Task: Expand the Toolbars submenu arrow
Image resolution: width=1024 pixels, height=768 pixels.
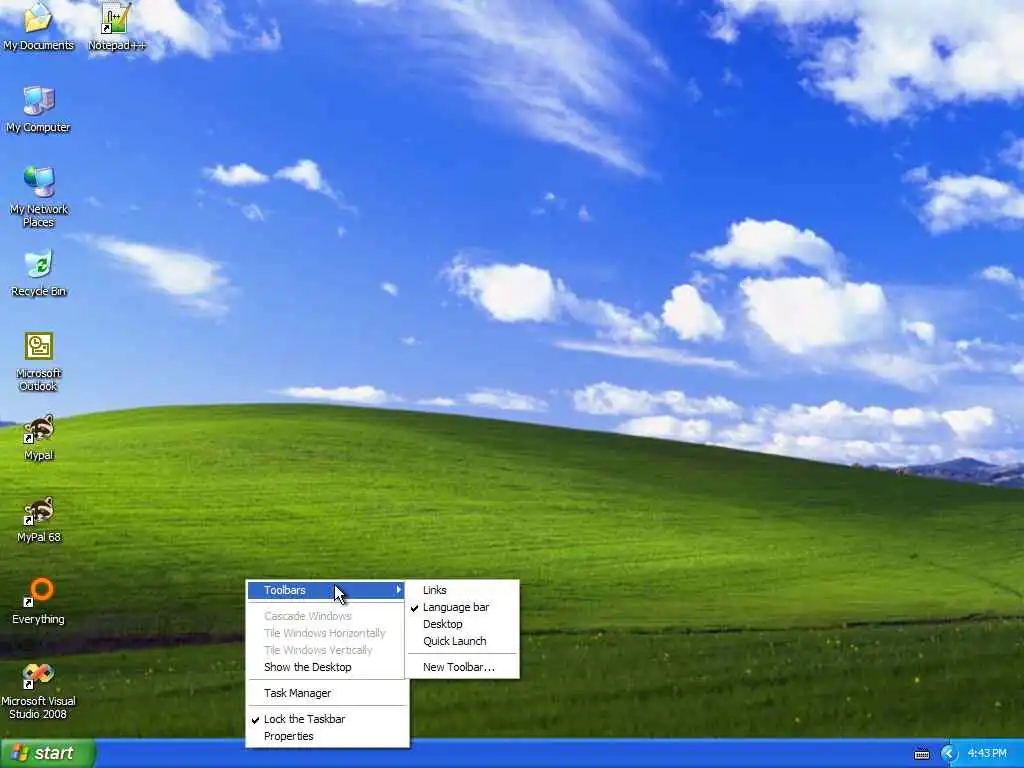Action: pos(398,590)
